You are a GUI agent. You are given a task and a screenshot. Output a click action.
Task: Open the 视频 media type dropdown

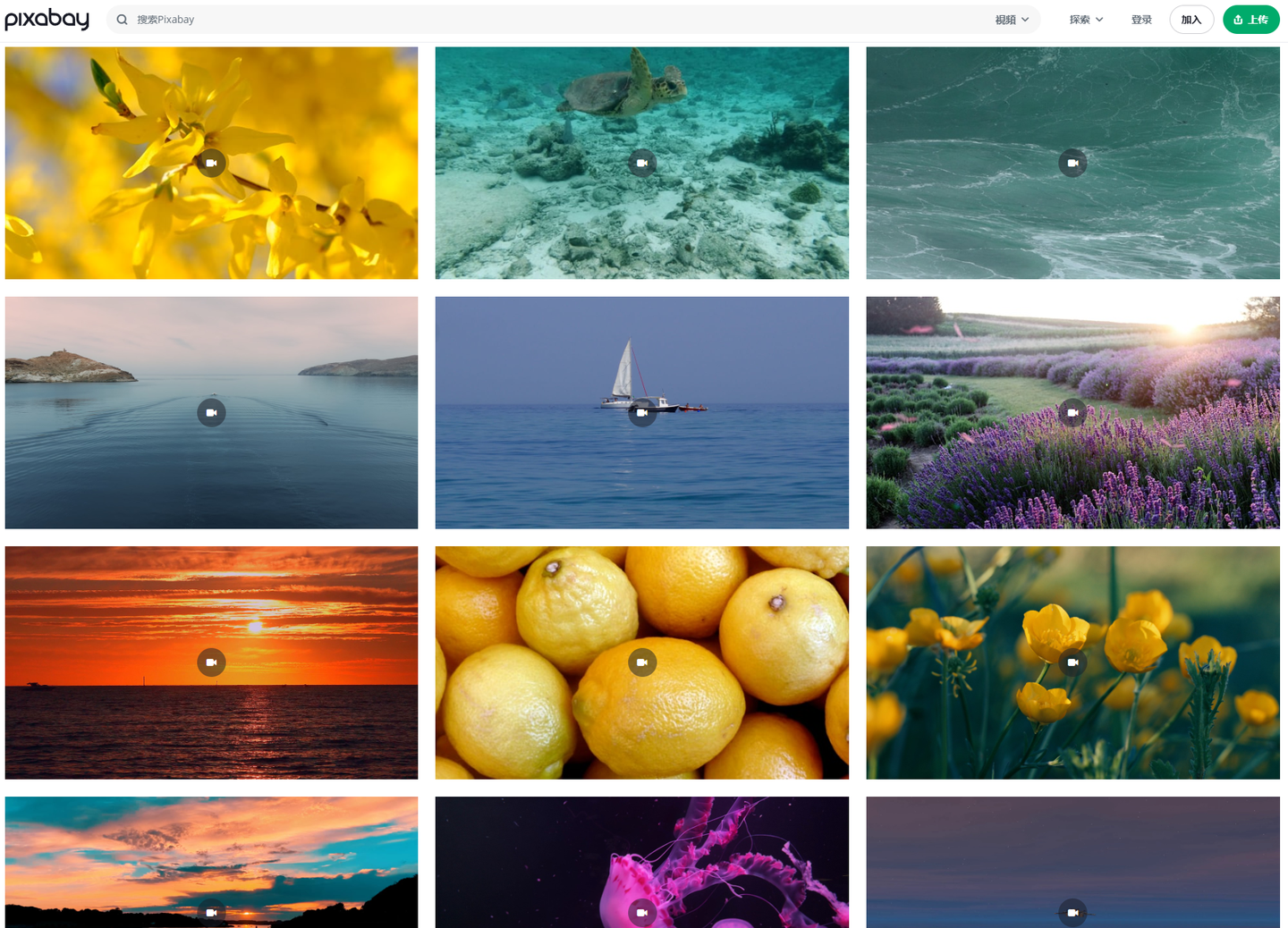click(1012, 20)
